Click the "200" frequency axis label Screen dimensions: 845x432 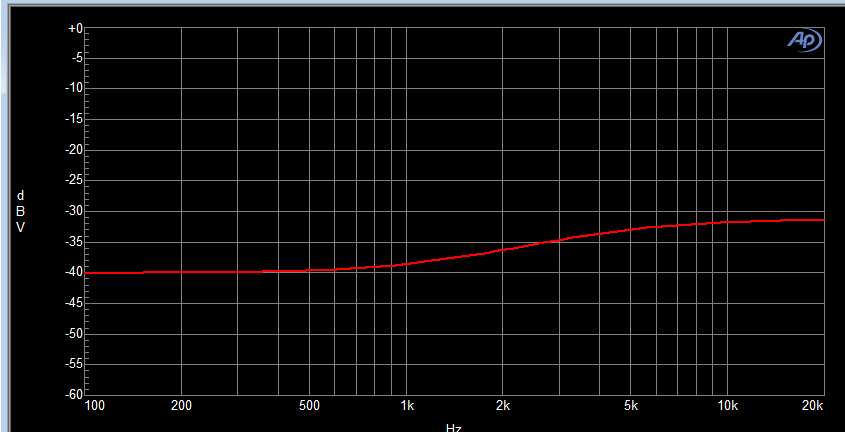(181, 405)
